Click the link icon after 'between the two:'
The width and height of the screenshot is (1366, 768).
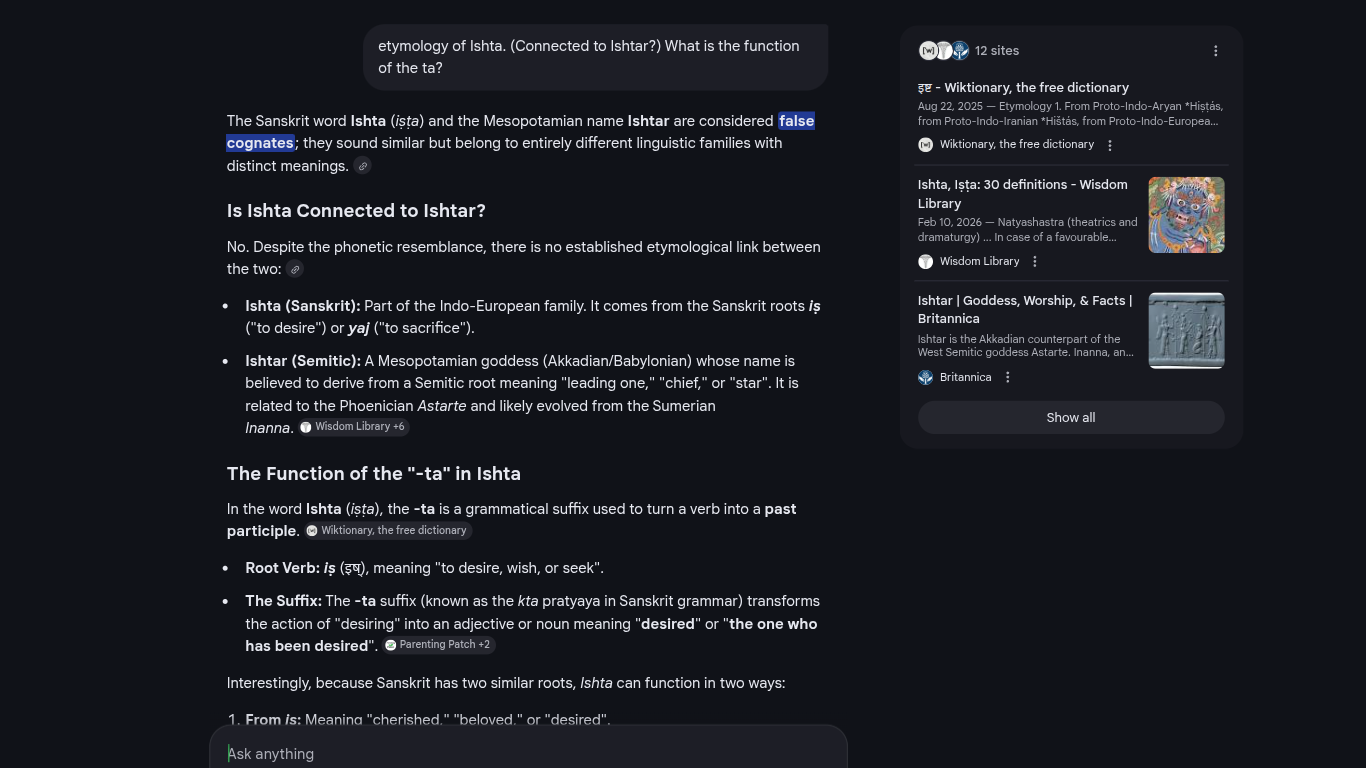click(295, 269)
